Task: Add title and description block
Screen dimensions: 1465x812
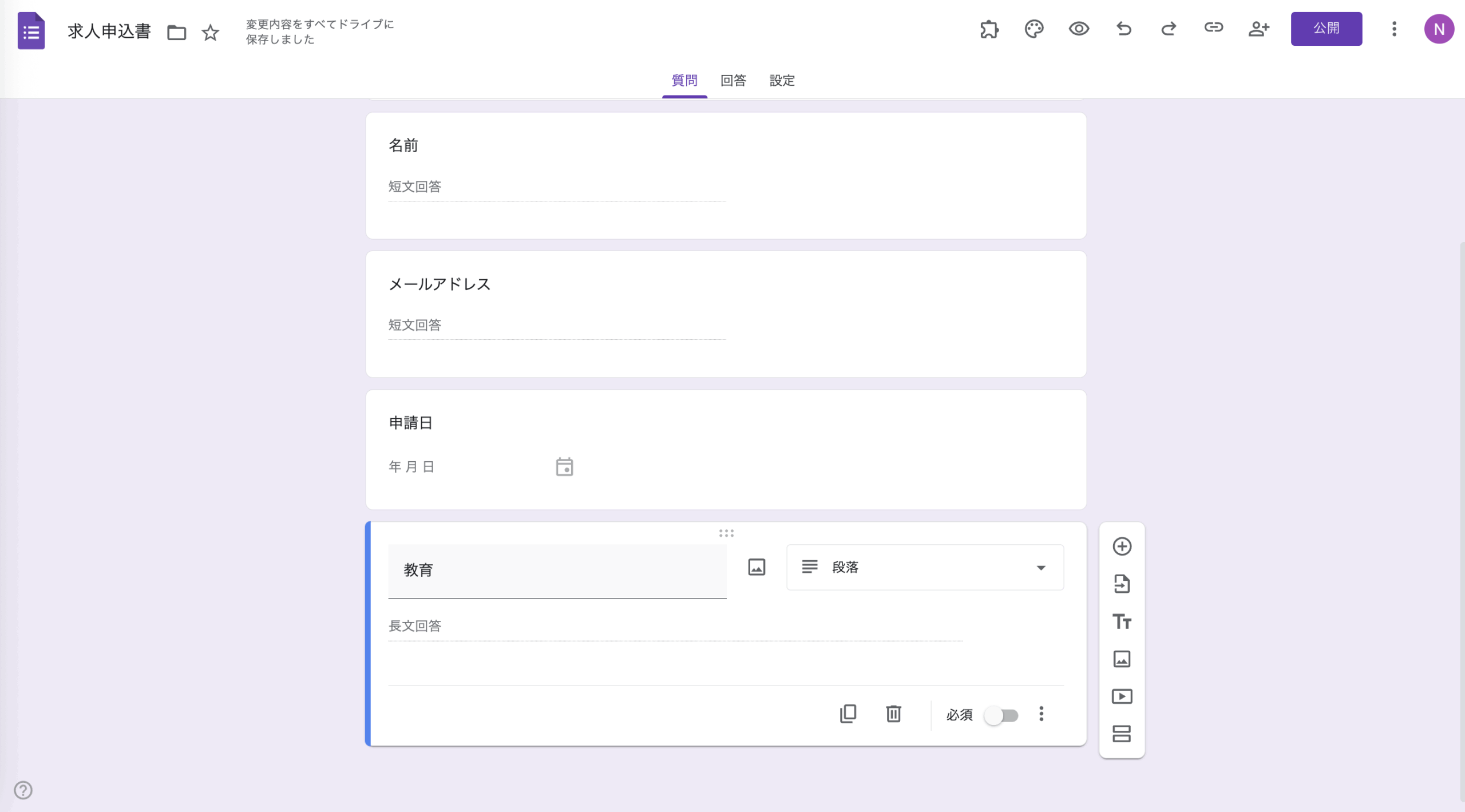Action: (1122, 621)
